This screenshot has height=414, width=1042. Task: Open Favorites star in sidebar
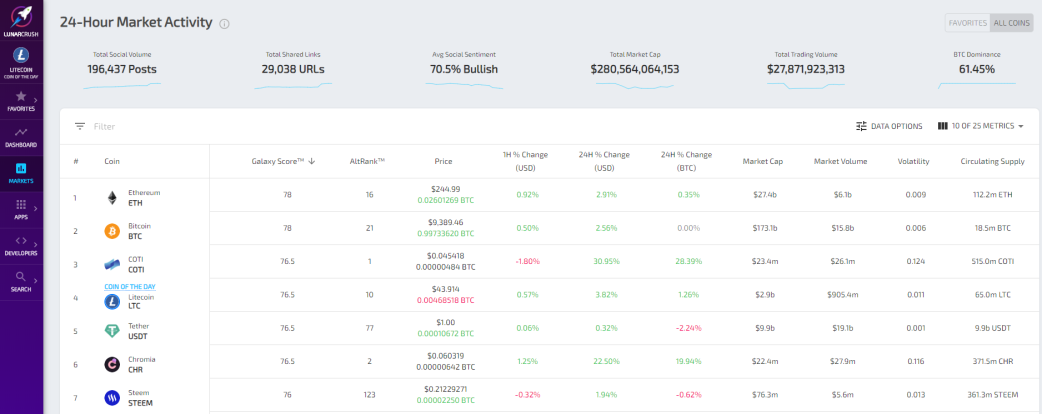(21, 96)
